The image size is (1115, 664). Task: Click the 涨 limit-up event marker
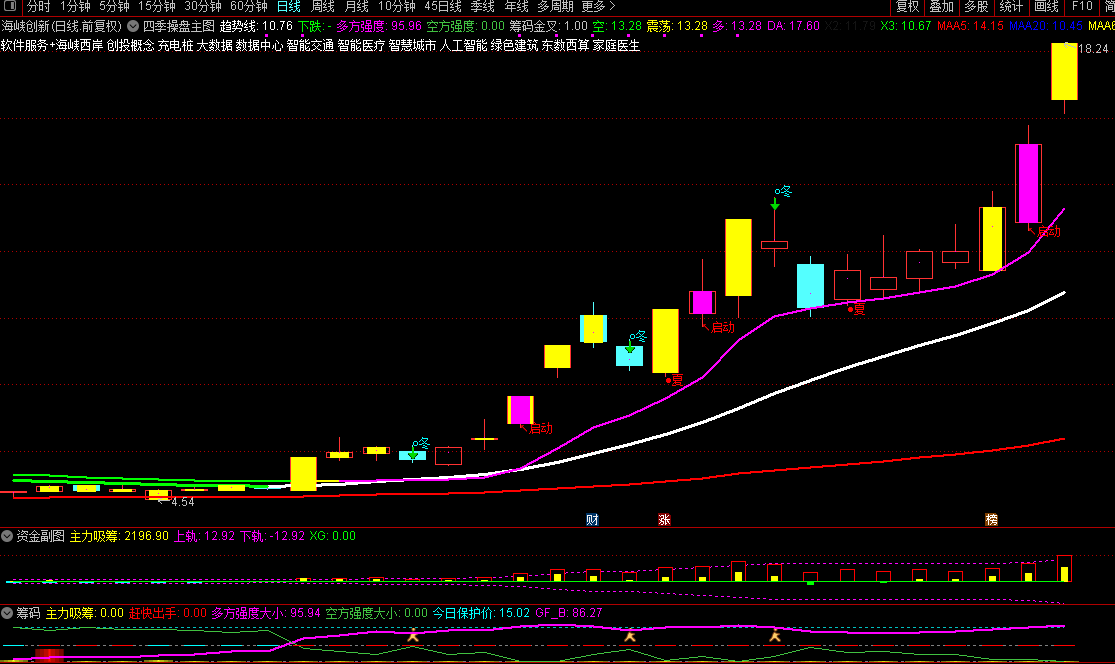(664, 520)
